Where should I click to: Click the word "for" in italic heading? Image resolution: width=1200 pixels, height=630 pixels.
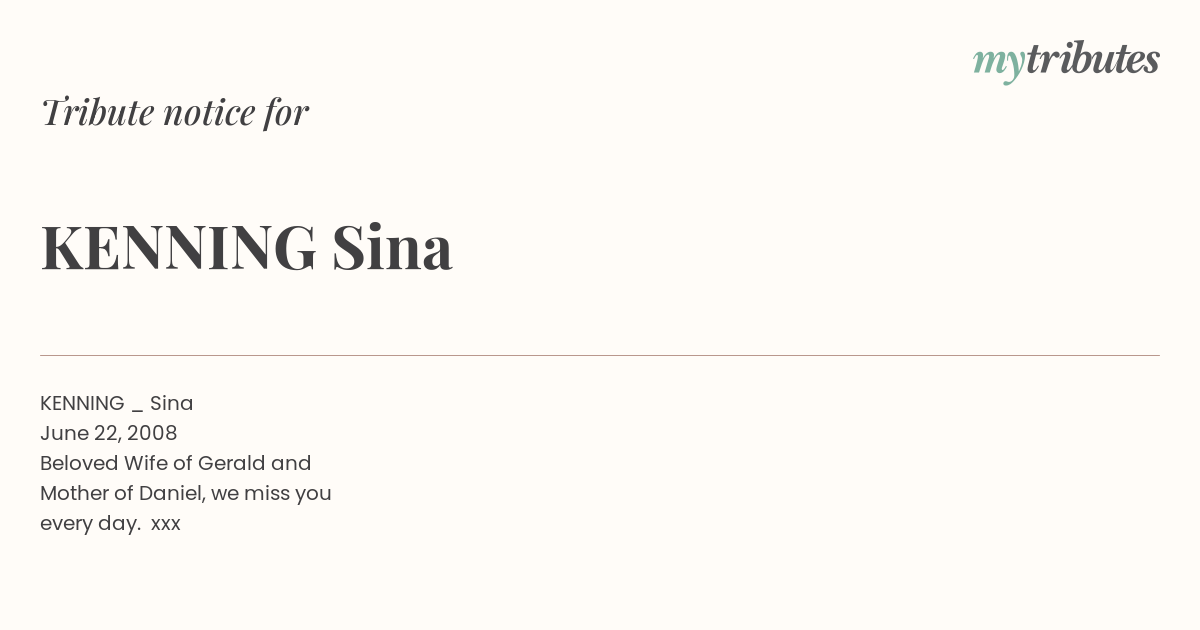[287, 113]
